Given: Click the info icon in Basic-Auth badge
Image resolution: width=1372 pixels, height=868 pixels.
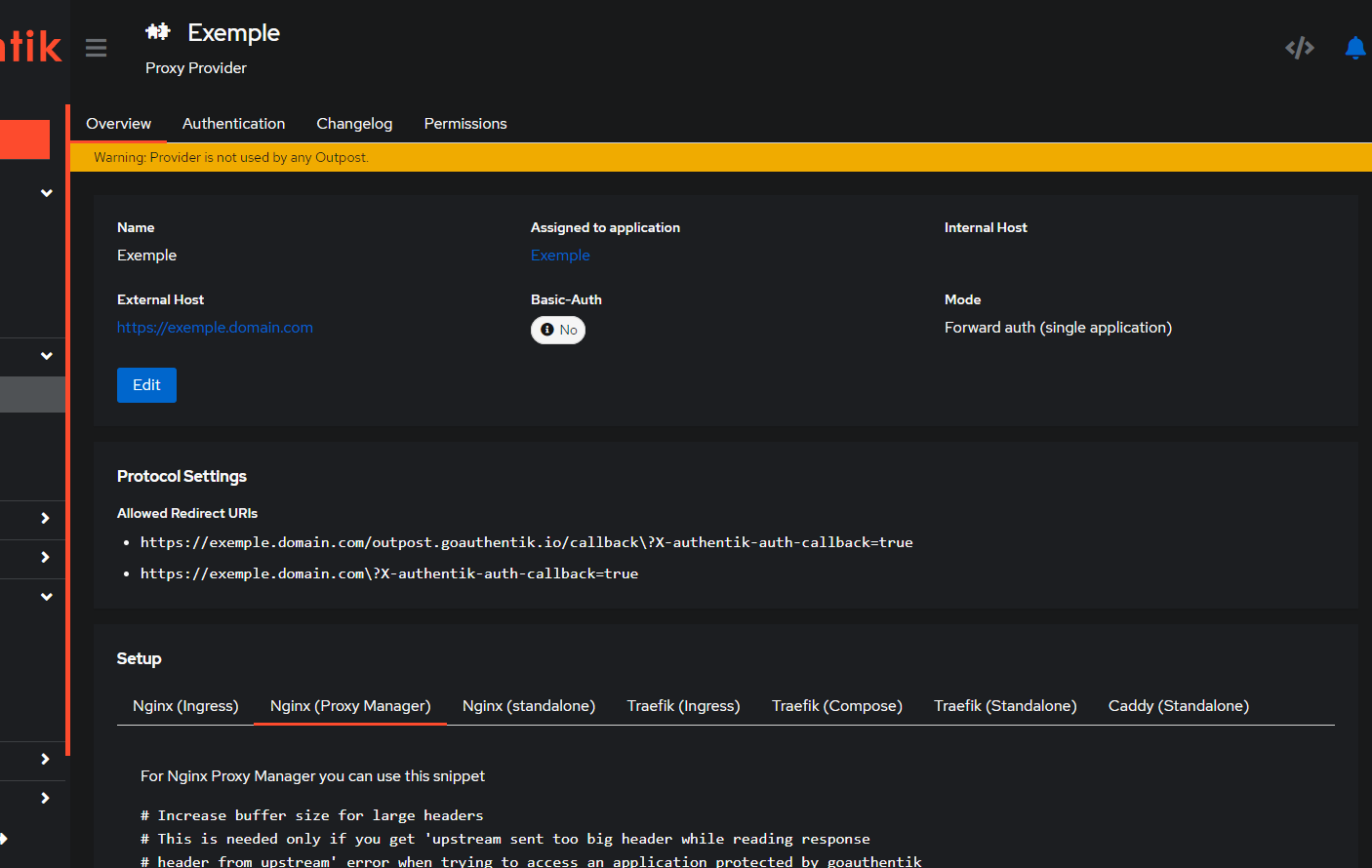Looking at the screenshot, I should 547,330.
